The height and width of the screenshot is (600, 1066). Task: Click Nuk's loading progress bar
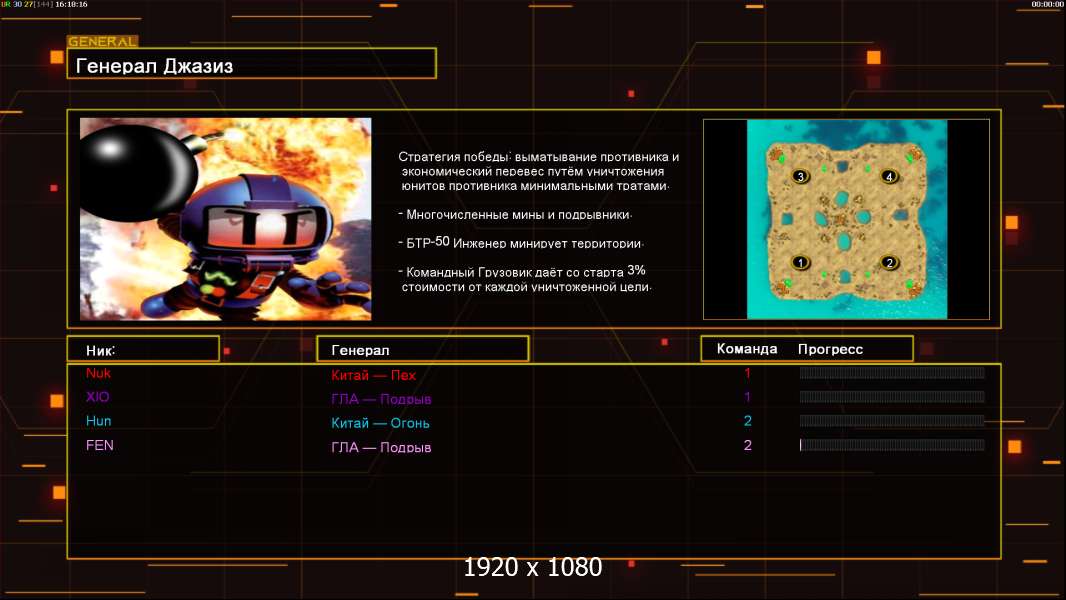pyautogui.click(x=892, y=372)
